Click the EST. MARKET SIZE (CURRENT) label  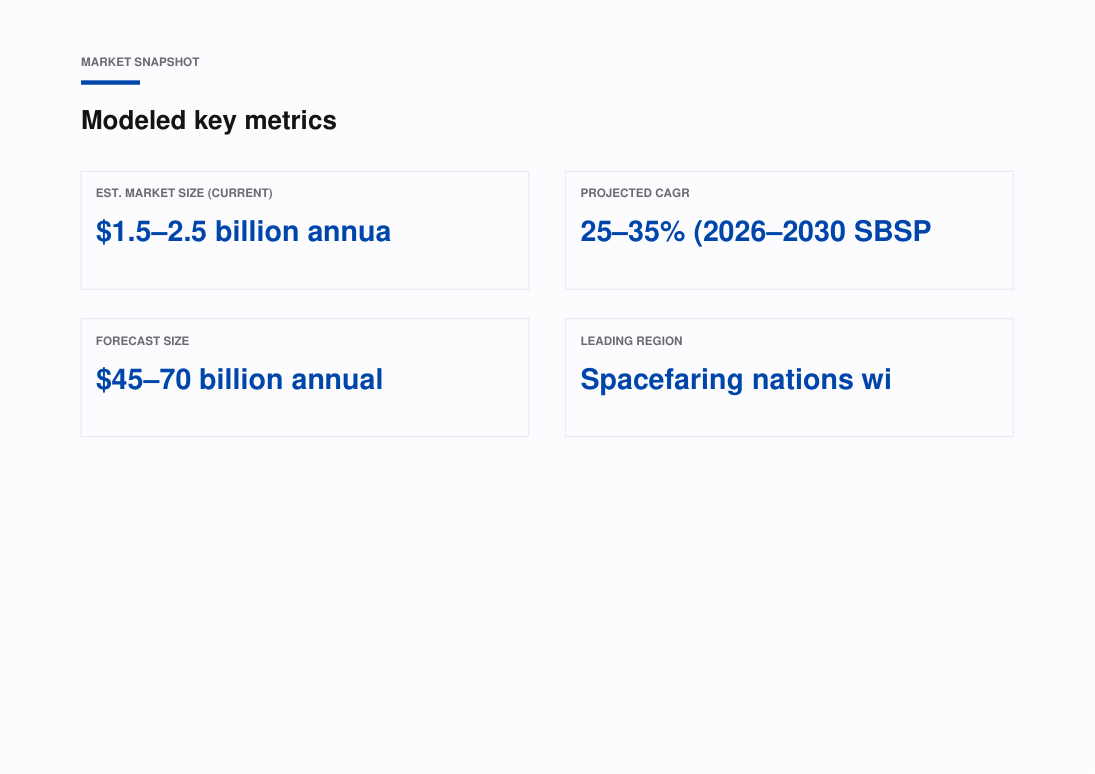(x=184, y=193)
